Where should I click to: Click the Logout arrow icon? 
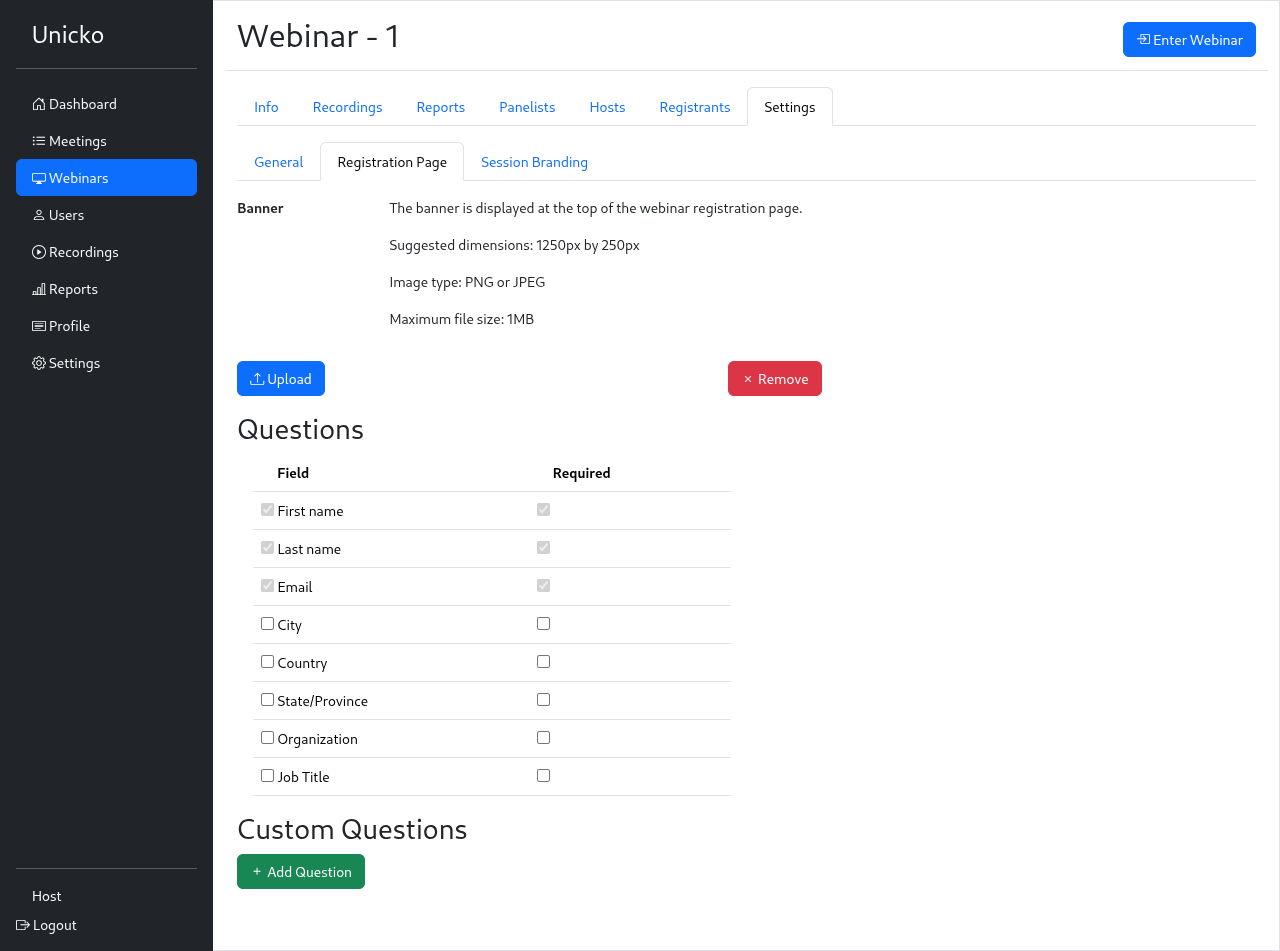23,925
